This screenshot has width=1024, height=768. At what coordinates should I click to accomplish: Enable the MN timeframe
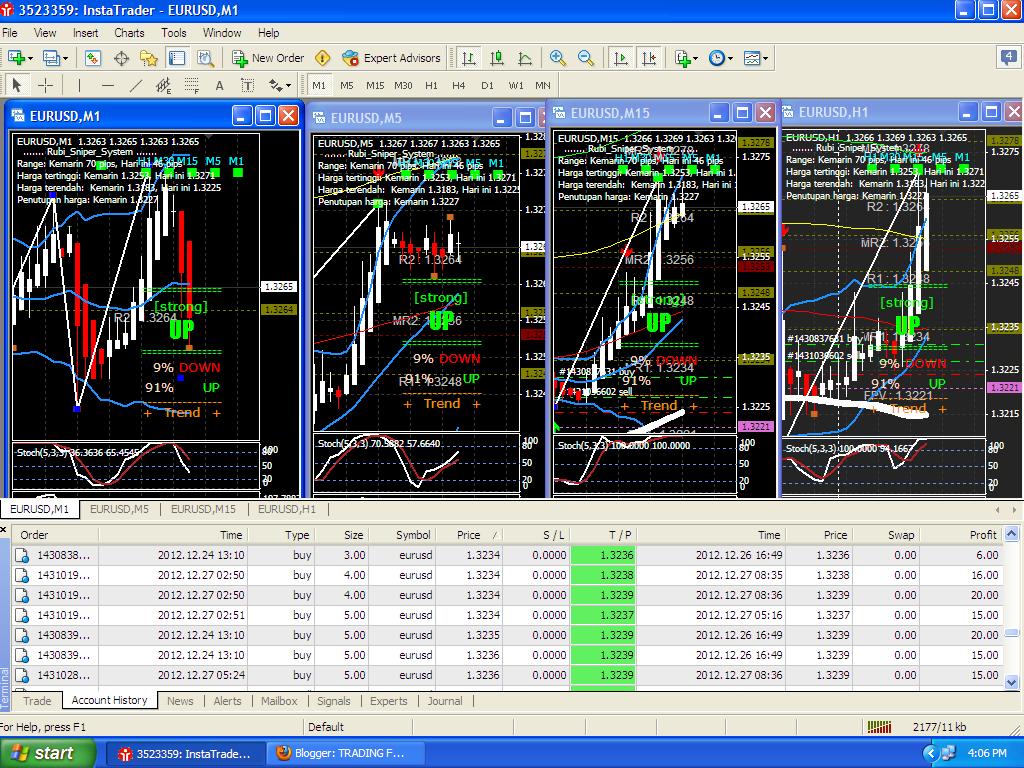(x=543, y=85)
